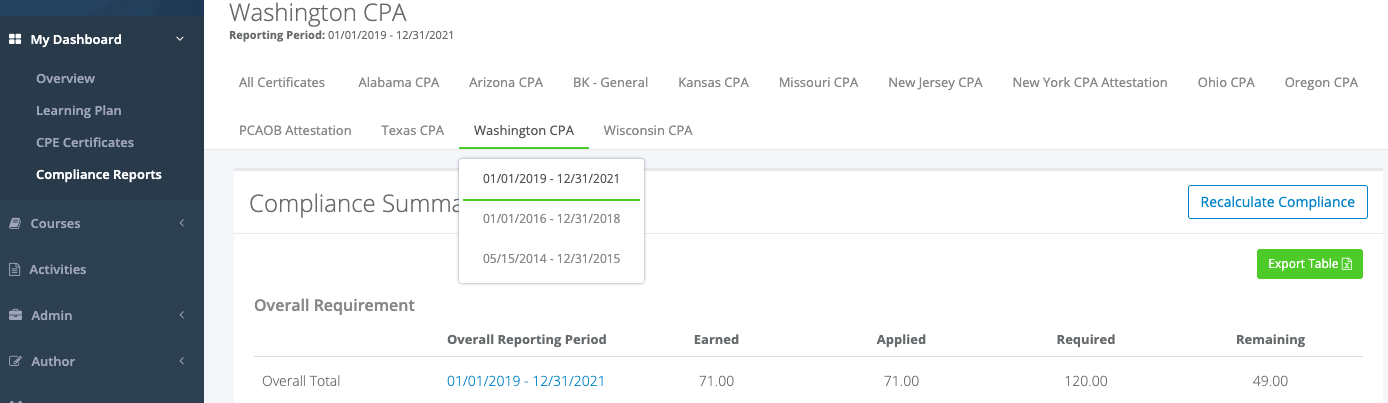Choose the 05/15/2014 - 12/31/2015 period option
The height and width of the screenshot is (403, 1388).
(551, 259)
